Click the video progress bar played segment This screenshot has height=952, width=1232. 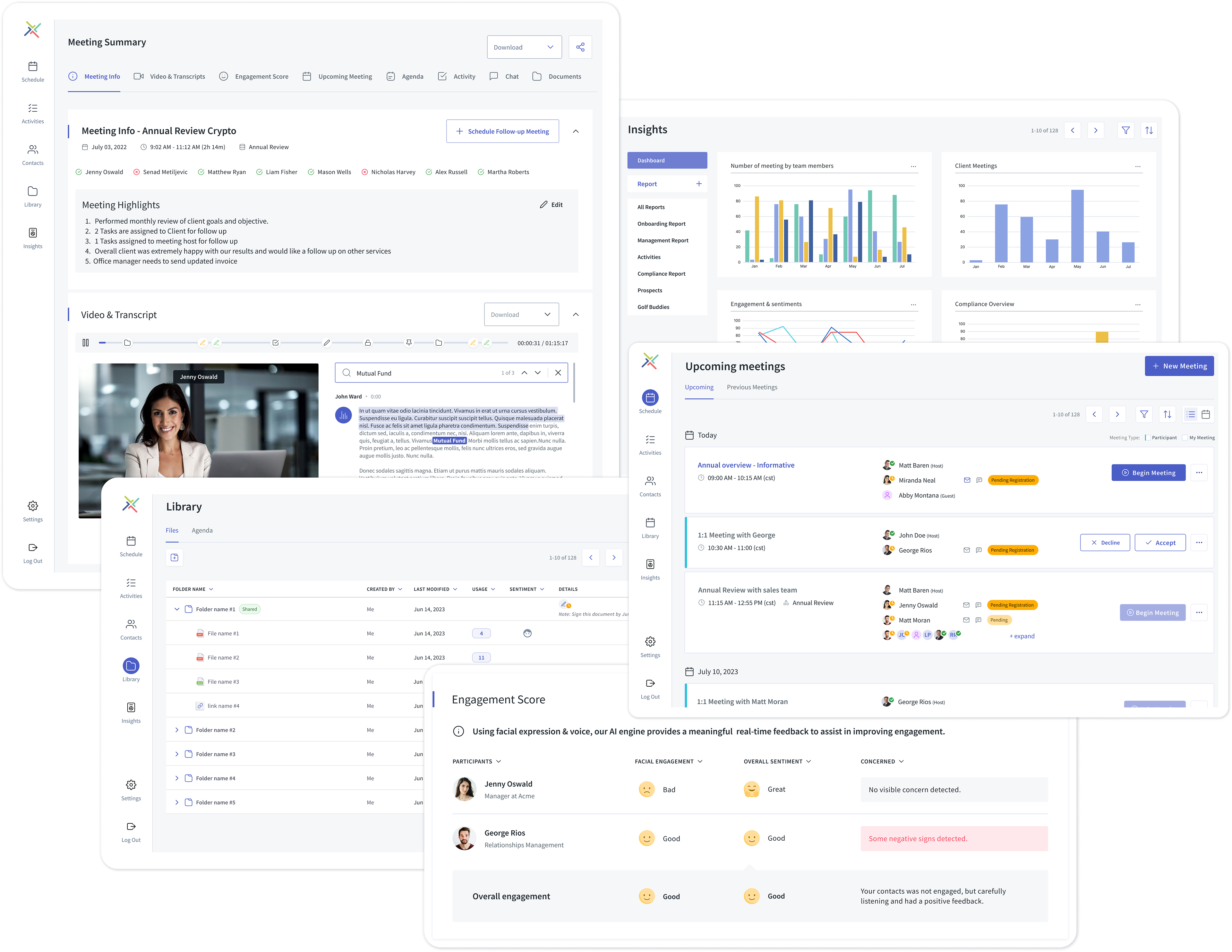pos(102,343)
